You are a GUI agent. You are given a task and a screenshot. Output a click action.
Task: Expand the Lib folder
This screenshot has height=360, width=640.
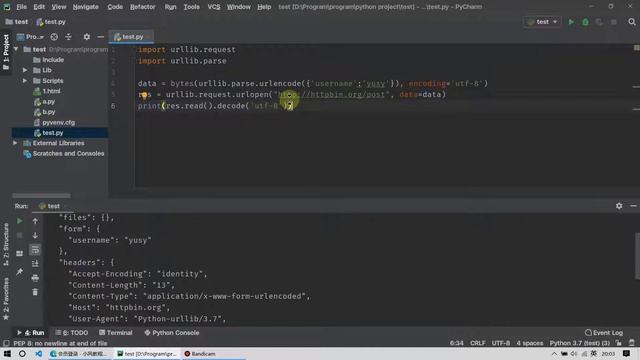25,70
